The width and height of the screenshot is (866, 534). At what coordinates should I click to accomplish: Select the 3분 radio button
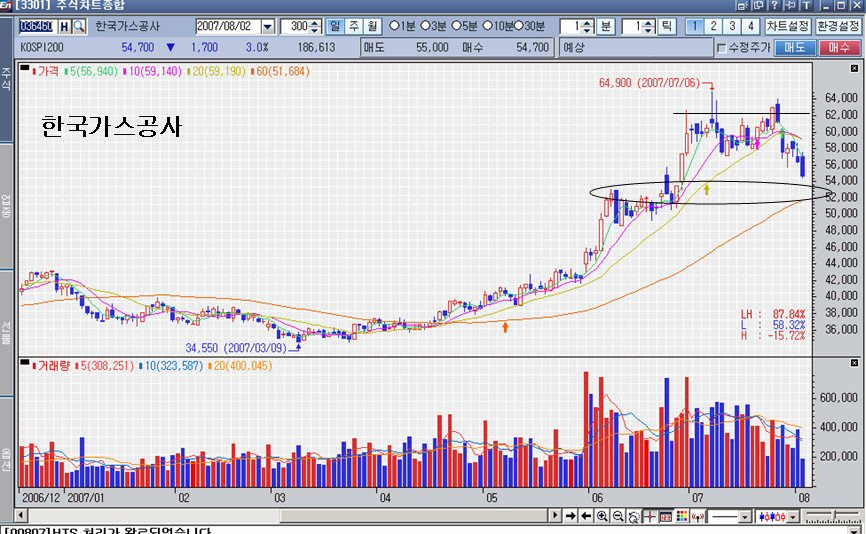[425, 26]
